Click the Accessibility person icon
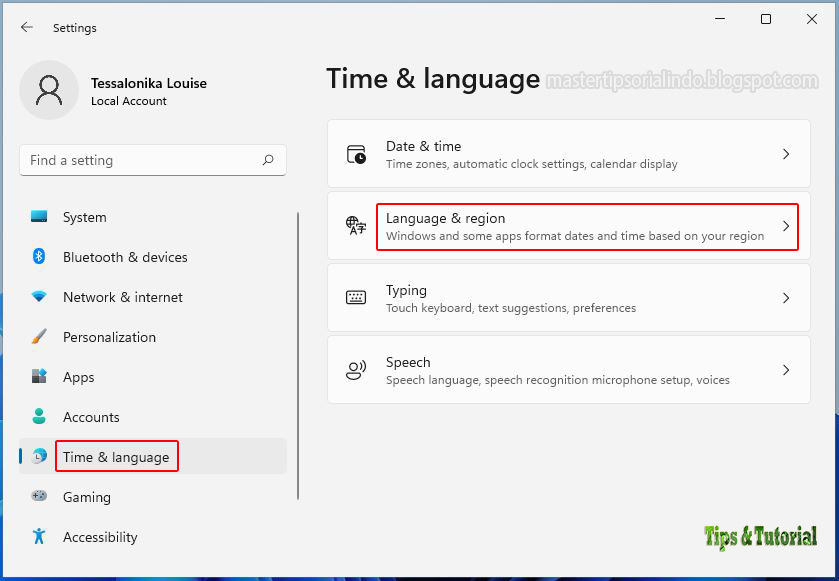Viewport: 839px width, 581px height. (x=40, y=537)
